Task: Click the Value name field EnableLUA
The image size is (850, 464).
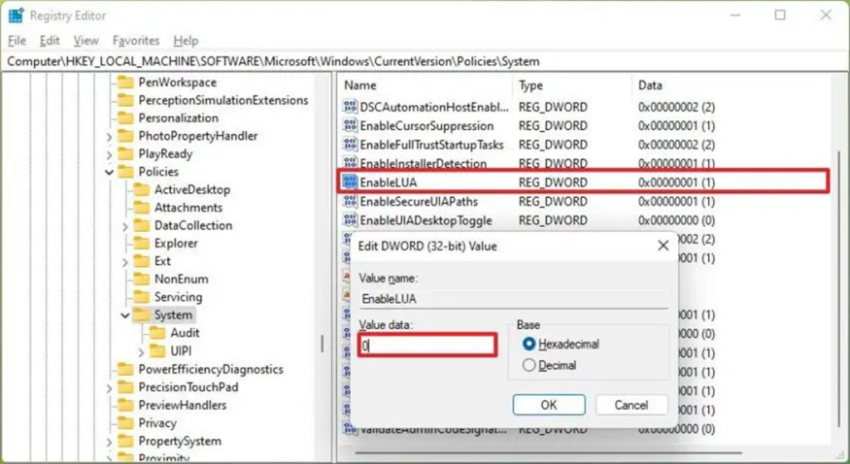Action: [513, 299]
